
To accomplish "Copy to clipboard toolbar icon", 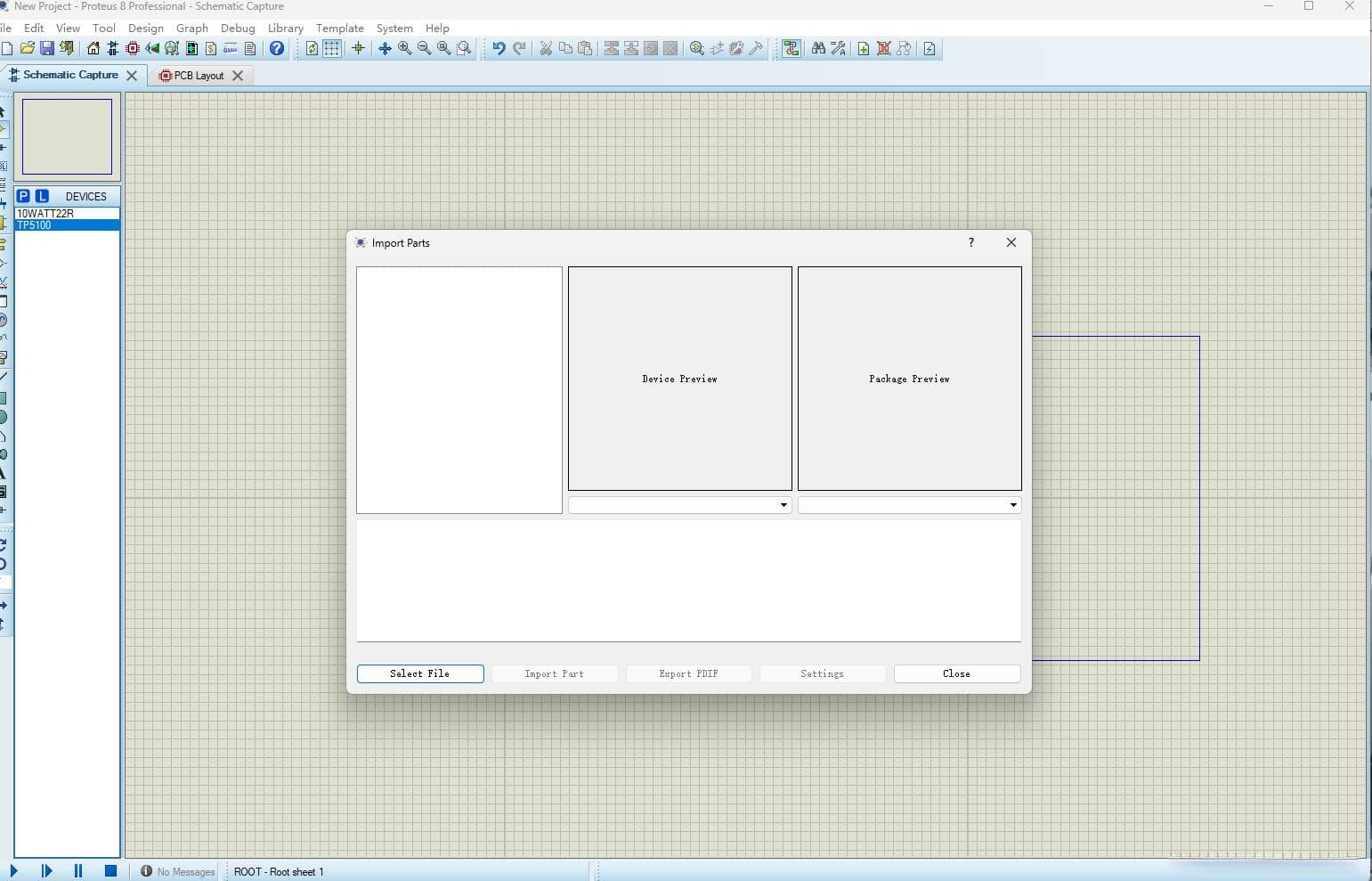I will 565,49.
